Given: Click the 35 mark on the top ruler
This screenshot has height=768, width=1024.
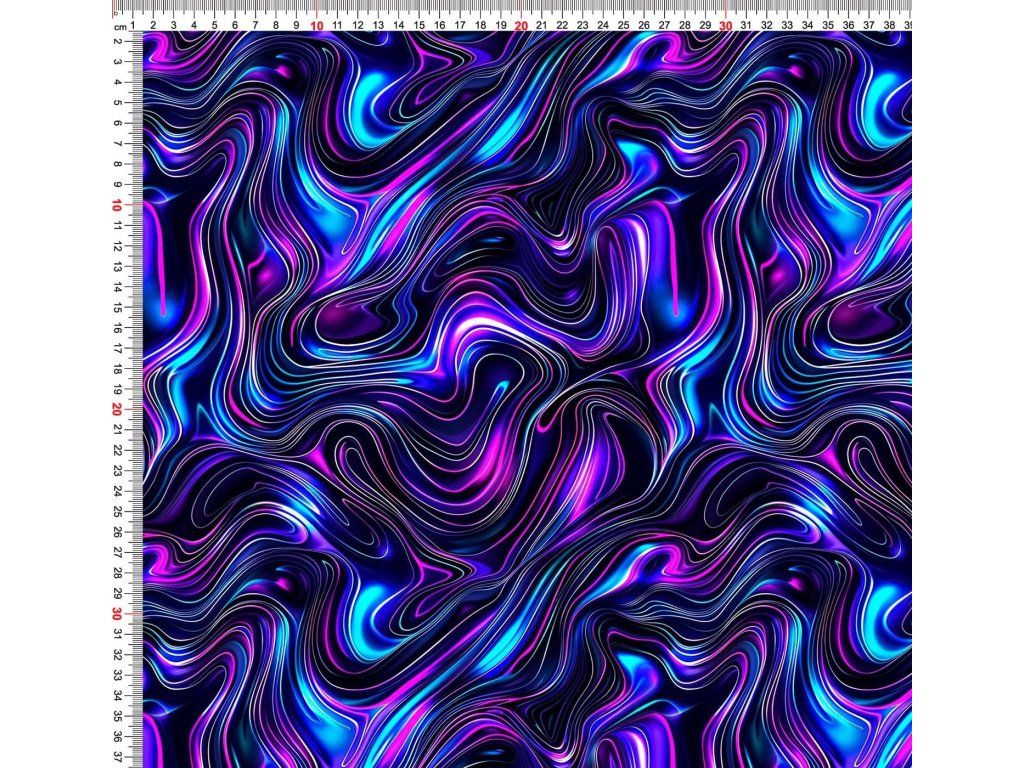Looking at the screenshot, I should (828, 25).
